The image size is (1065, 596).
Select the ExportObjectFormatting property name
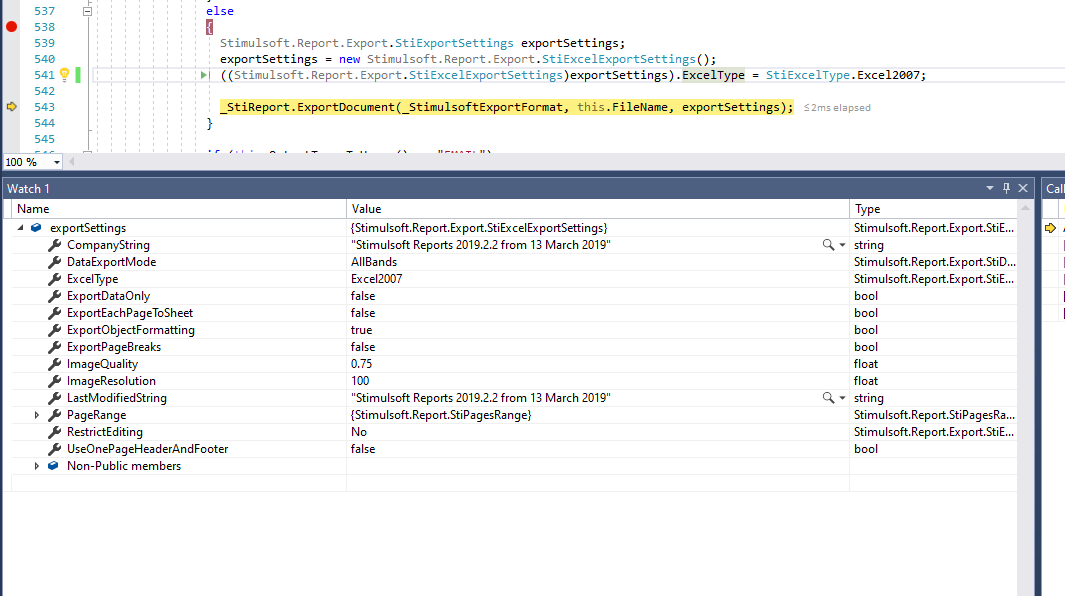point(130,330)
